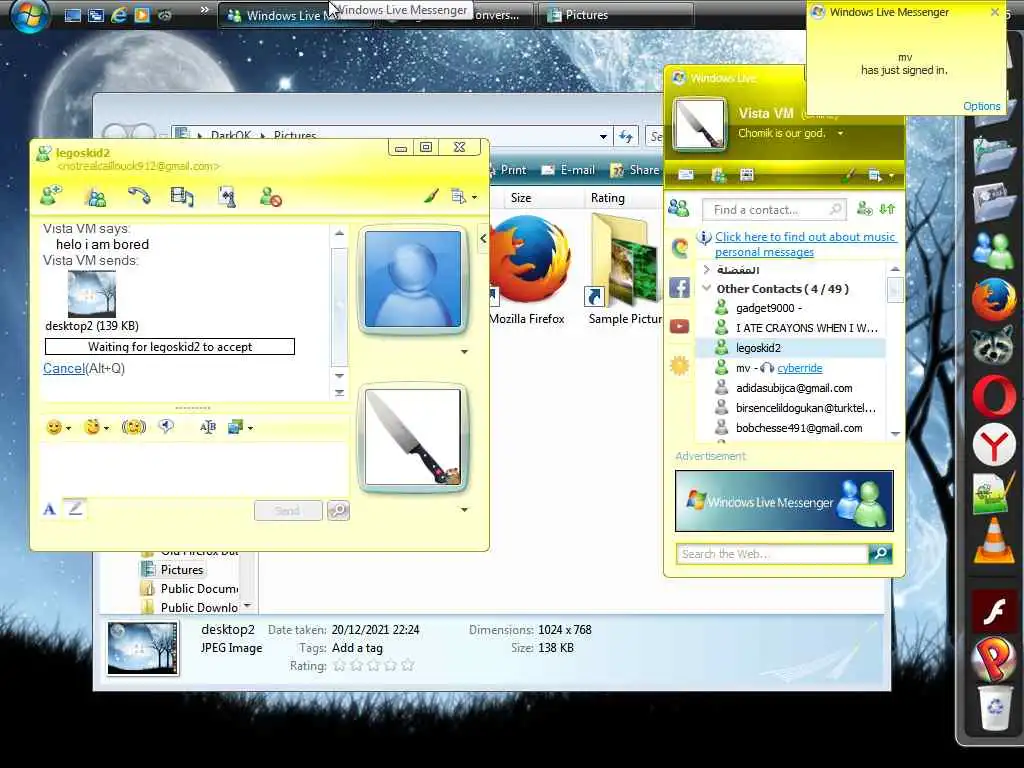The height and width of the screenshot is (768, 1024).
Task: Open the color scheme paintbrush in chat window
Action: (431, 195)
